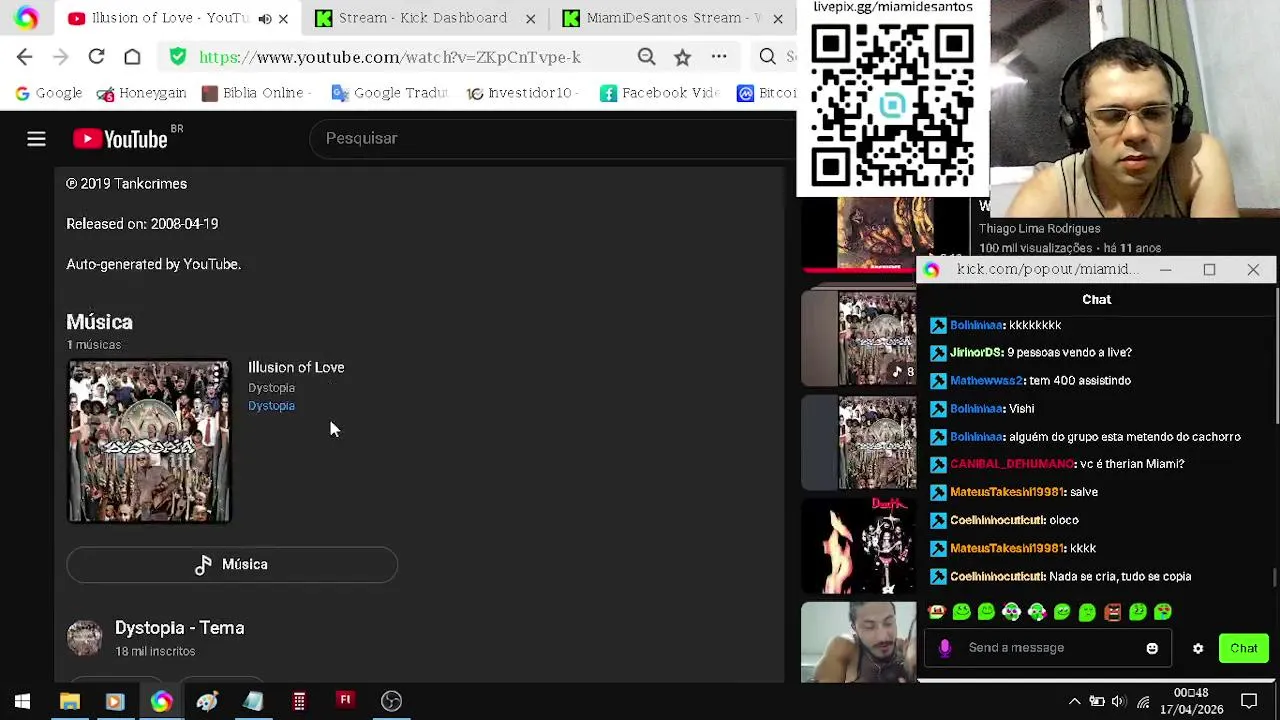Open the Windows Start menu
This screenshot has width=1280, height=720.
[x=22, y=701]
